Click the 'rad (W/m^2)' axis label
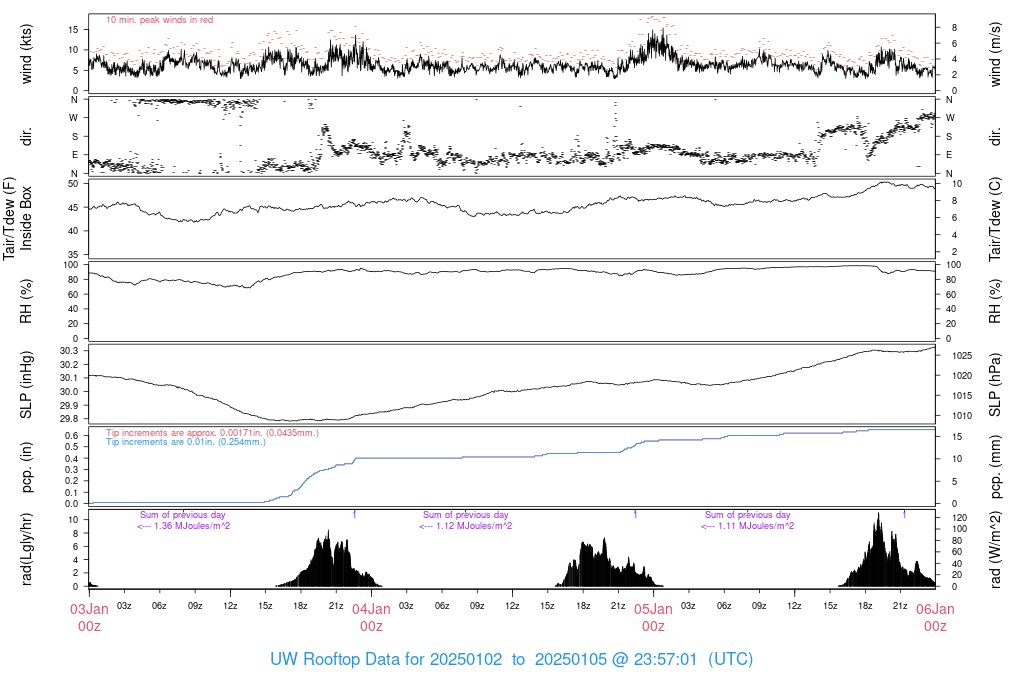The width and height of the screenshot is (1024, 700). tap(995, 550)
